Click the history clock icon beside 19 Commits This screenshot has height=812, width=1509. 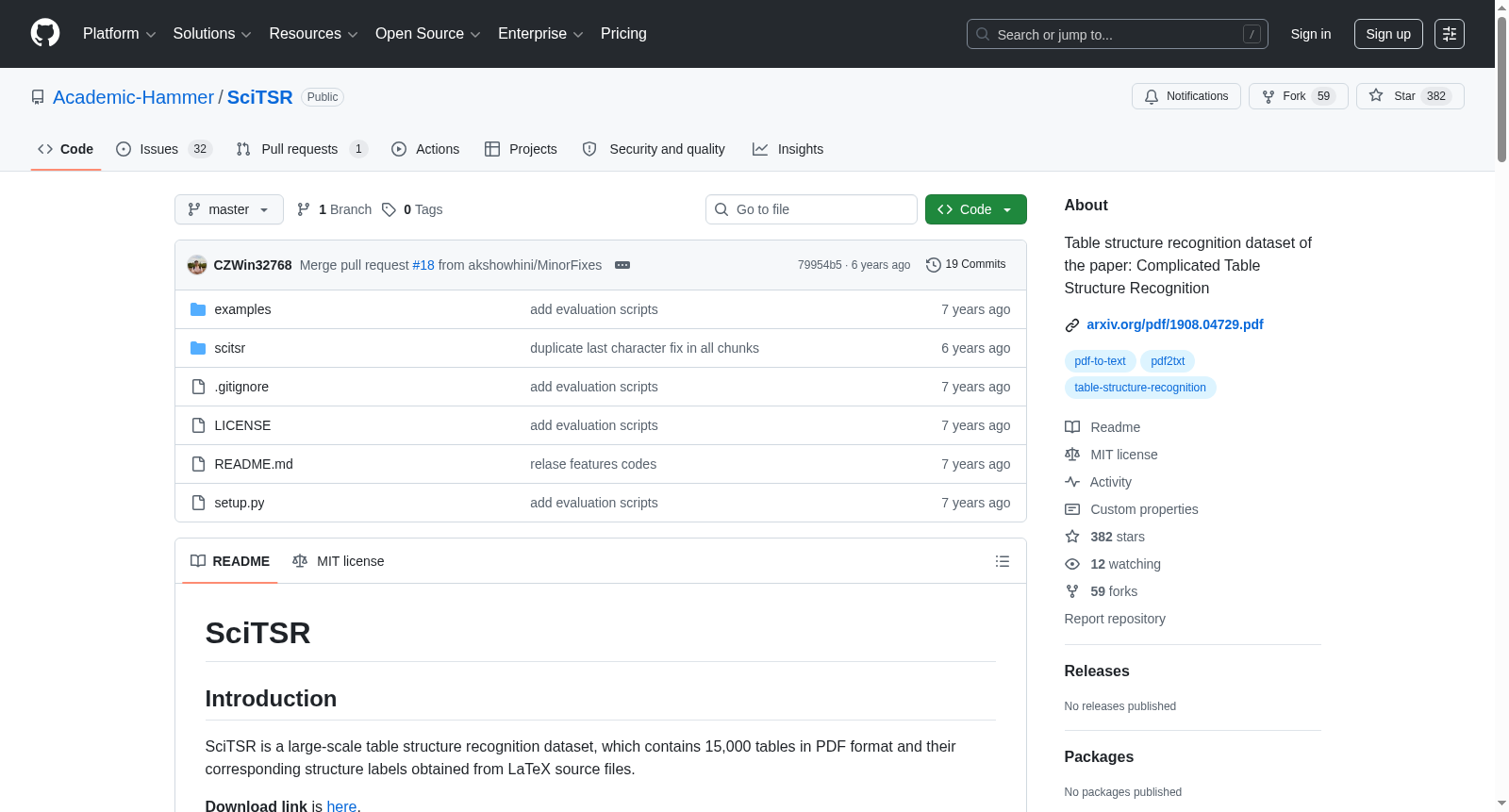click(934, 265)
